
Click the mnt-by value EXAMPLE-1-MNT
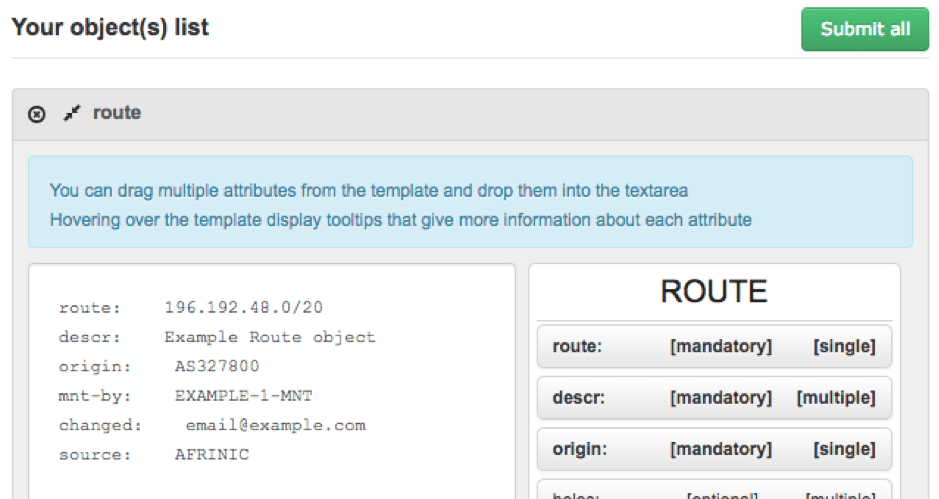pos(244,396)
